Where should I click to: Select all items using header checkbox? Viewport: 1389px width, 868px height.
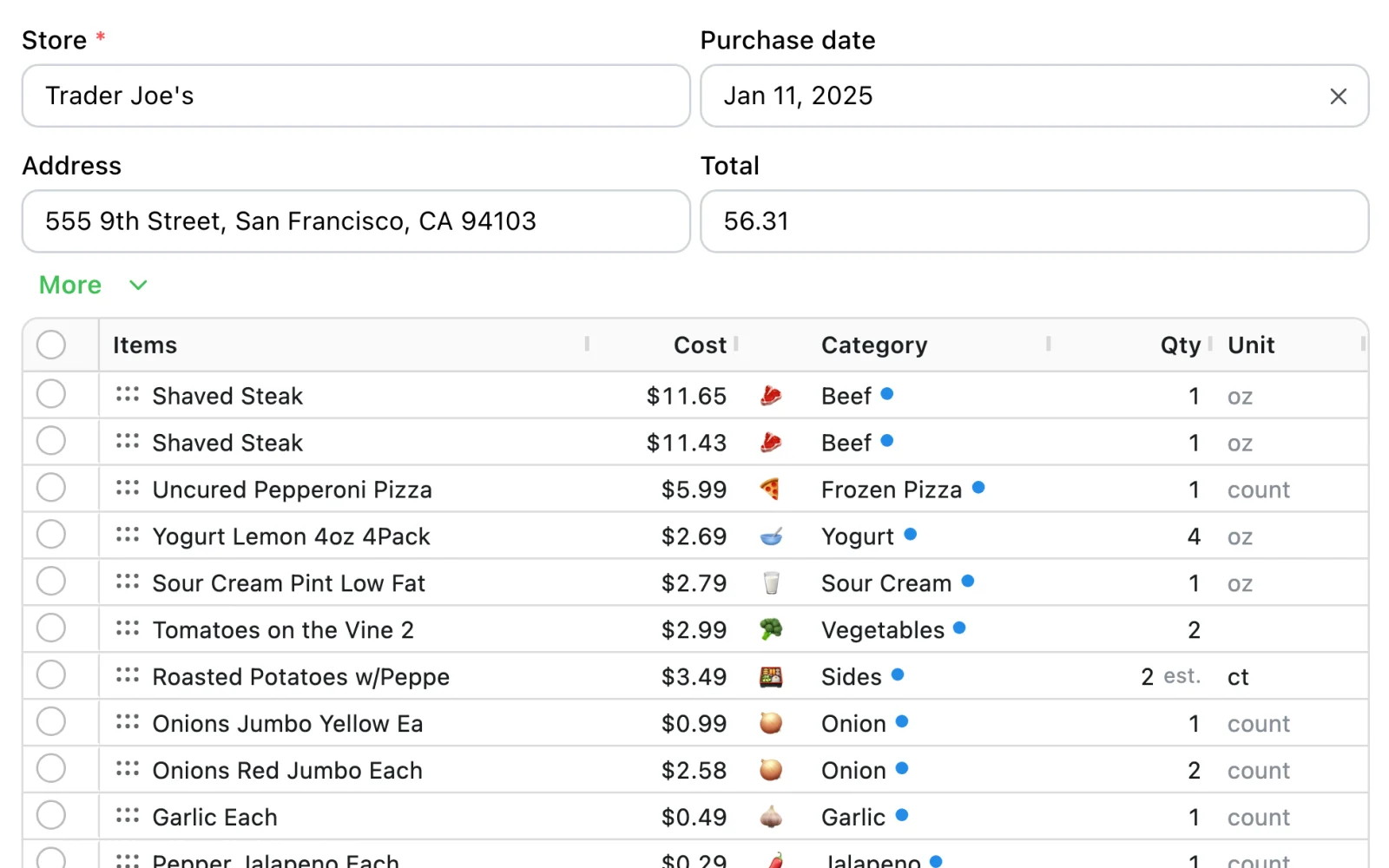pyautogui.click(x=51, y=345)
